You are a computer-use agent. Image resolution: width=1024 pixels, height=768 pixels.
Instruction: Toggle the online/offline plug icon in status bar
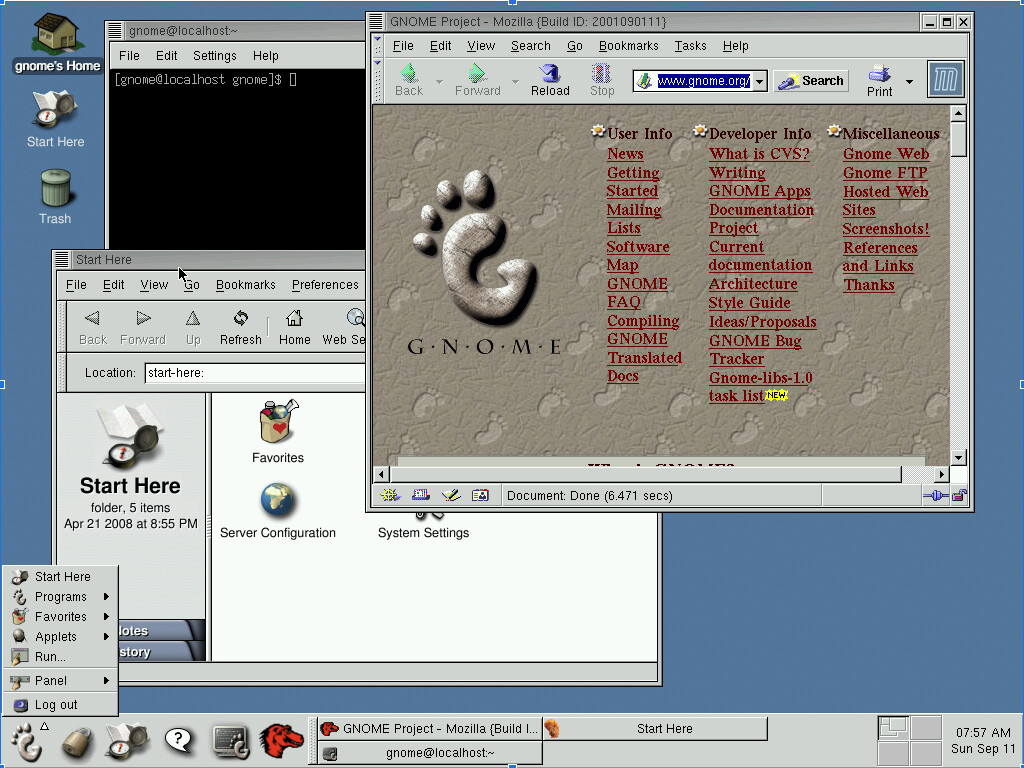coord(937,495)
